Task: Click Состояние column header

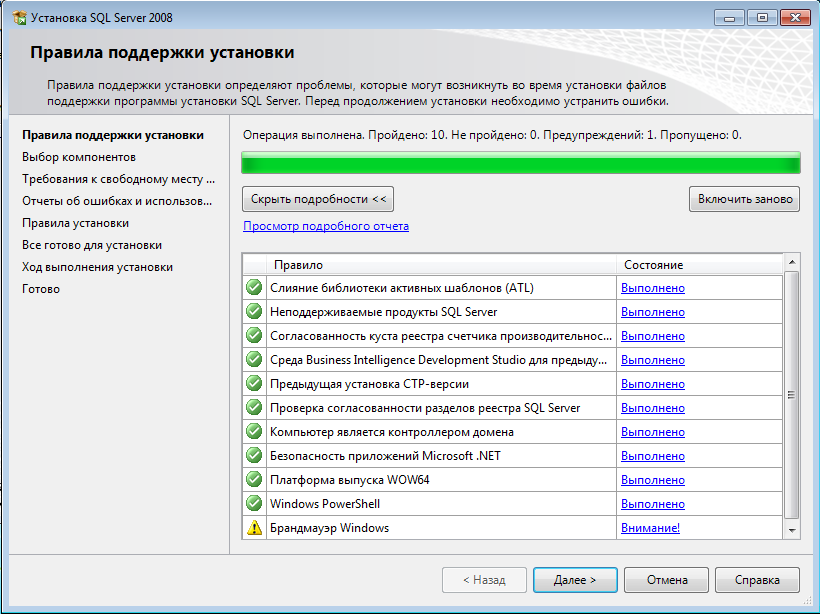Action: 700,265
